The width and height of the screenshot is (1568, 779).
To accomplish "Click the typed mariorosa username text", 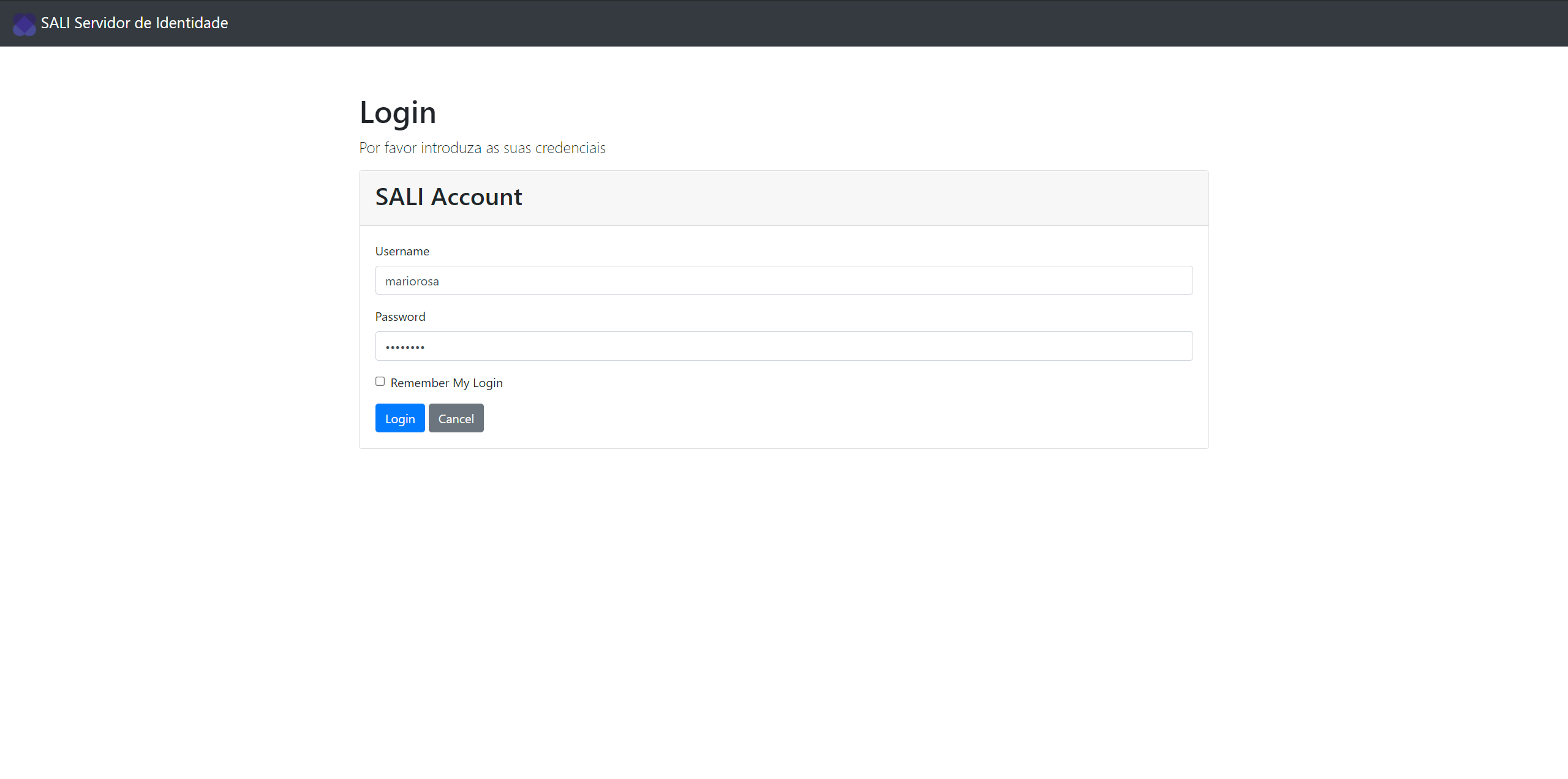I will click(412, 281).
